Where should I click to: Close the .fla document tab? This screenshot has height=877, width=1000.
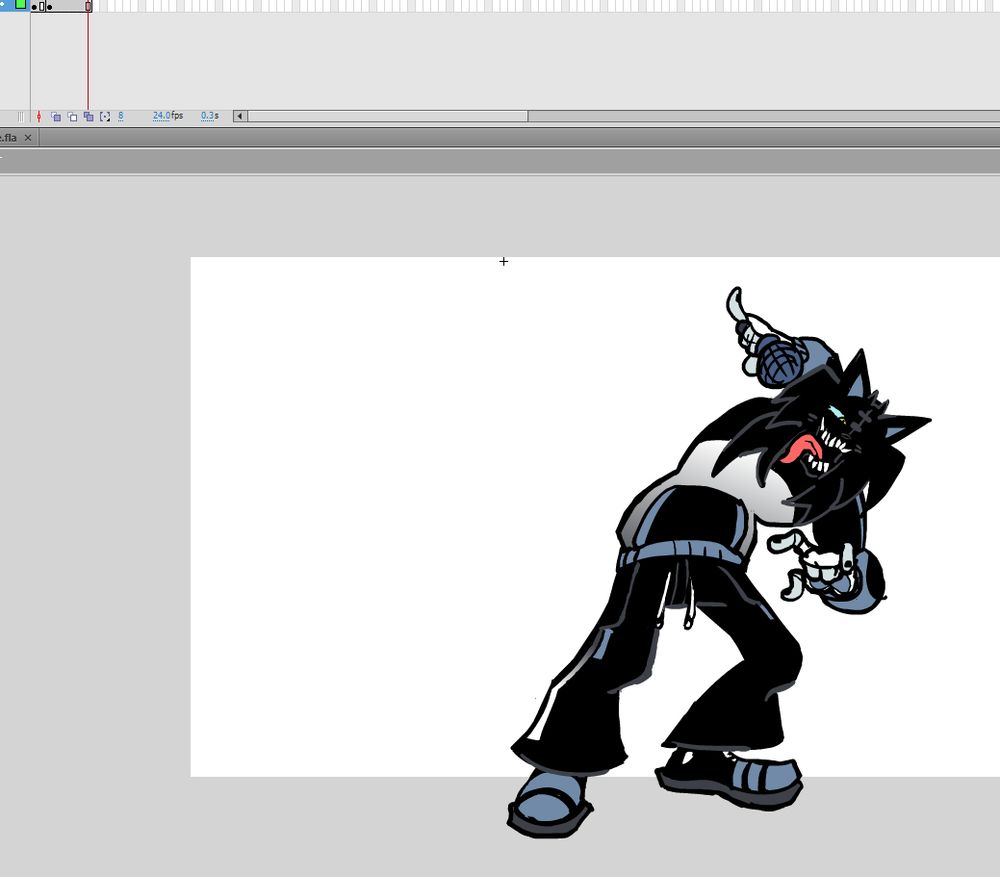(27, 138)
